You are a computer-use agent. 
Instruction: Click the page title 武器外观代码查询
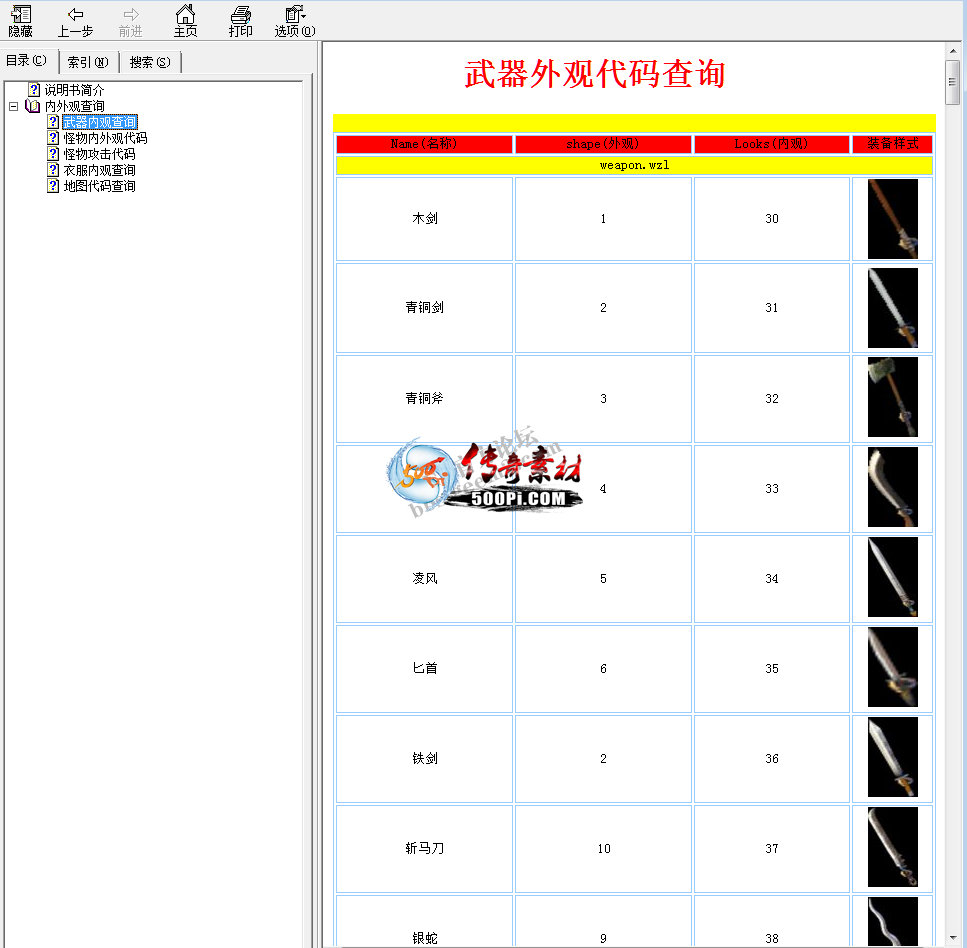tap(595, 74)
